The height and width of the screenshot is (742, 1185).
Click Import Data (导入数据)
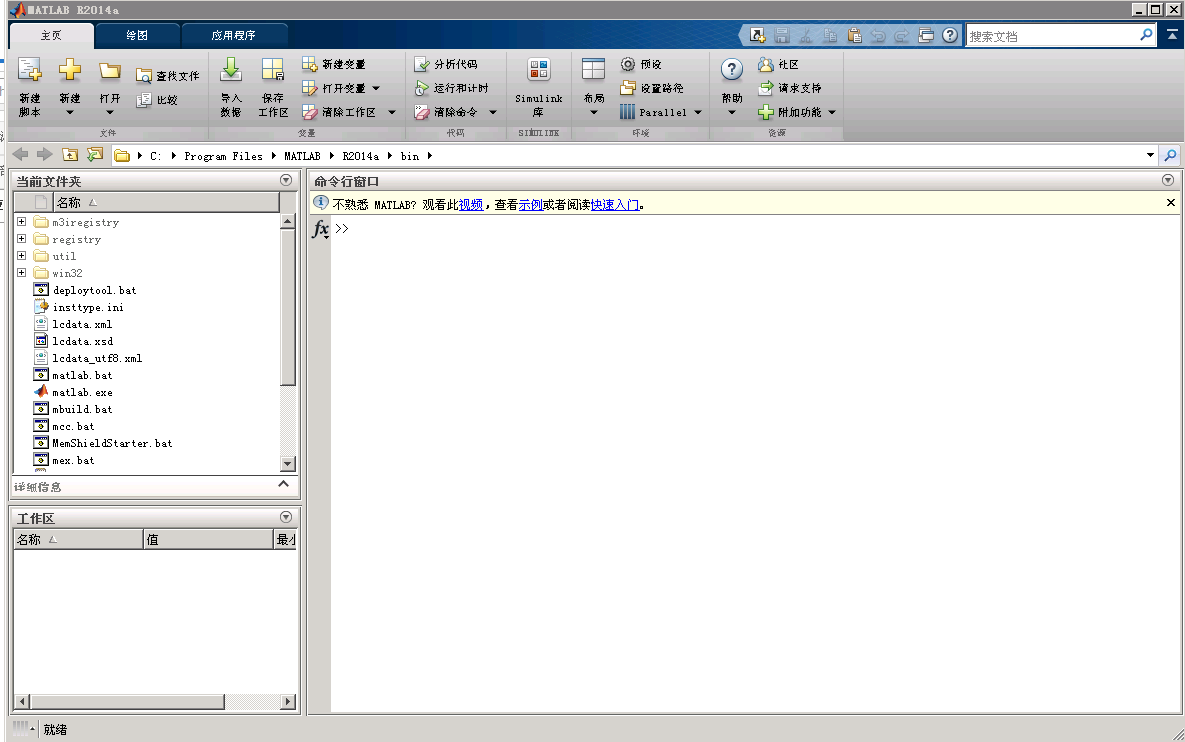pos(231,88)
